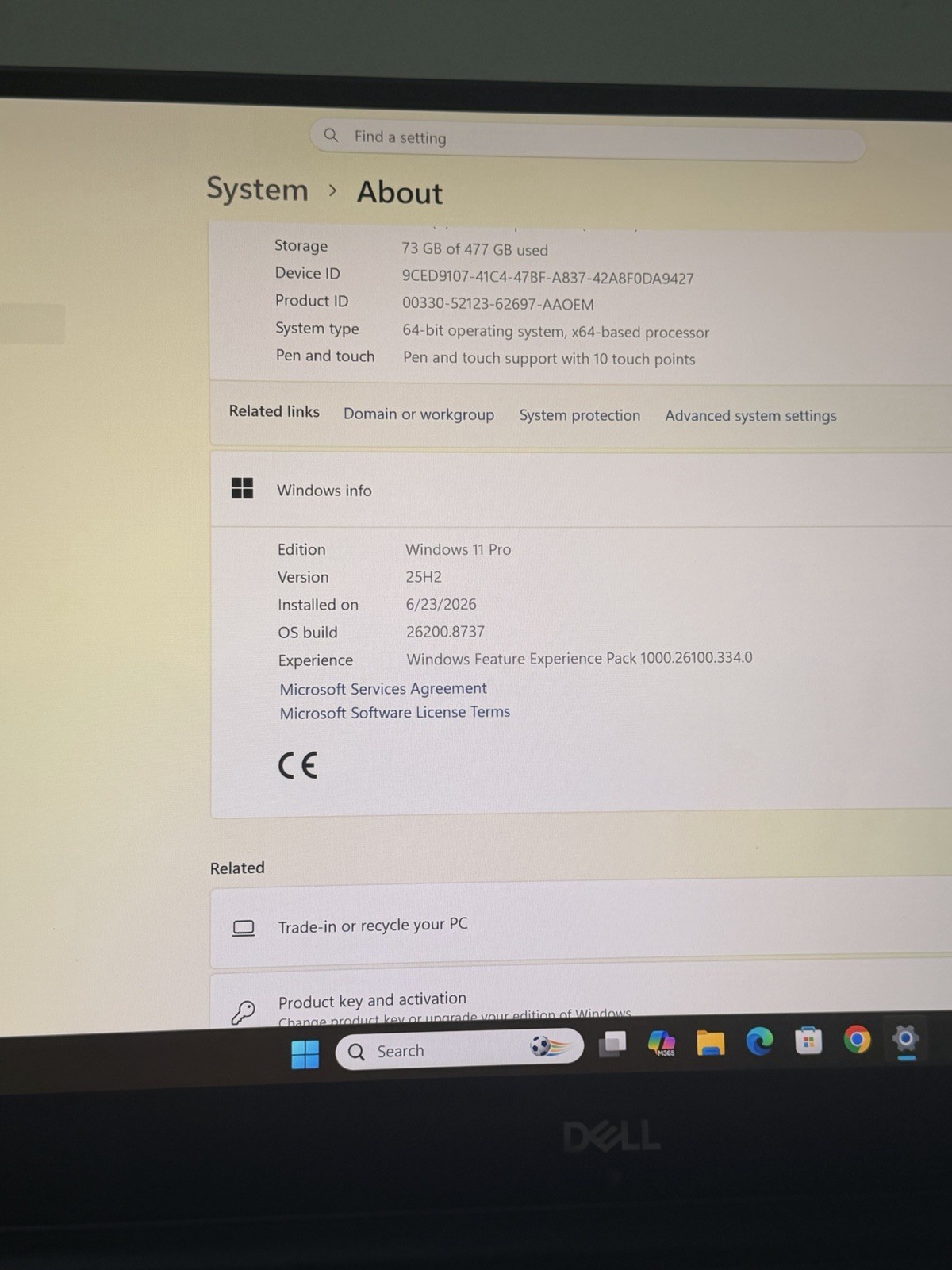The width and height of the screenshot is (952, 1270).
Task: Open Microsoft Software License Terms link
Action: (394, 712)
